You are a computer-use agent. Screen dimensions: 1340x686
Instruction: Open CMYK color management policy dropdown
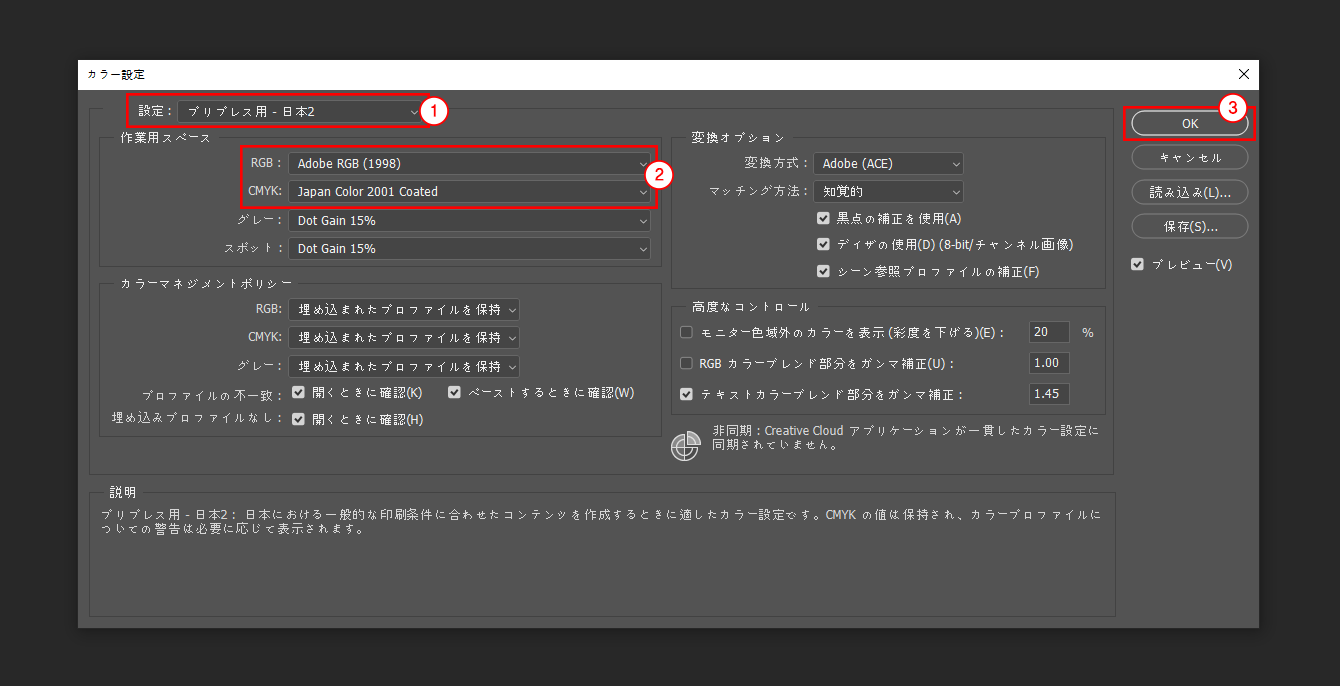[x=404, y=338]
